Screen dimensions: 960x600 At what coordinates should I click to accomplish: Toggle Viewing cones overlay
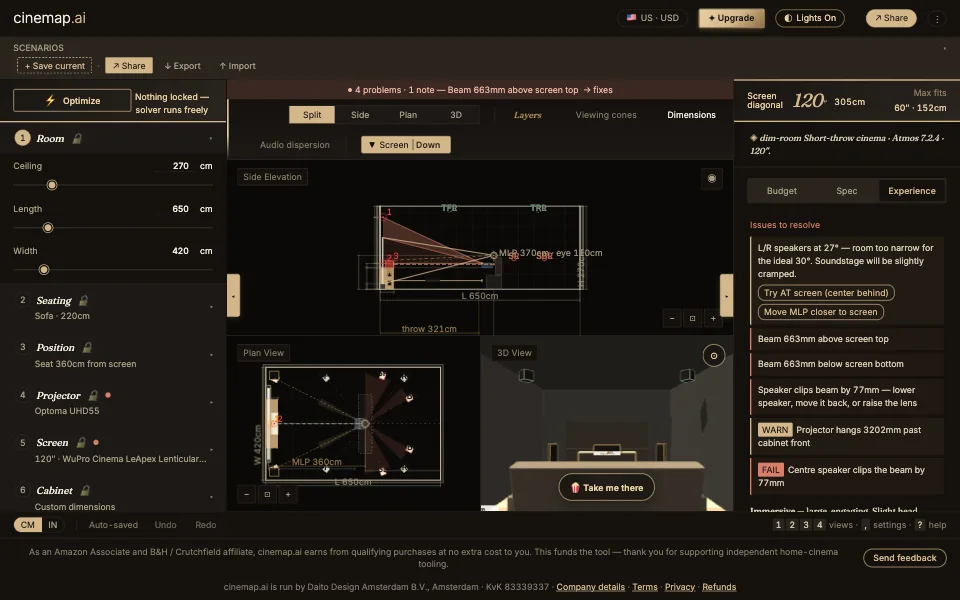[x=606, y=114]
